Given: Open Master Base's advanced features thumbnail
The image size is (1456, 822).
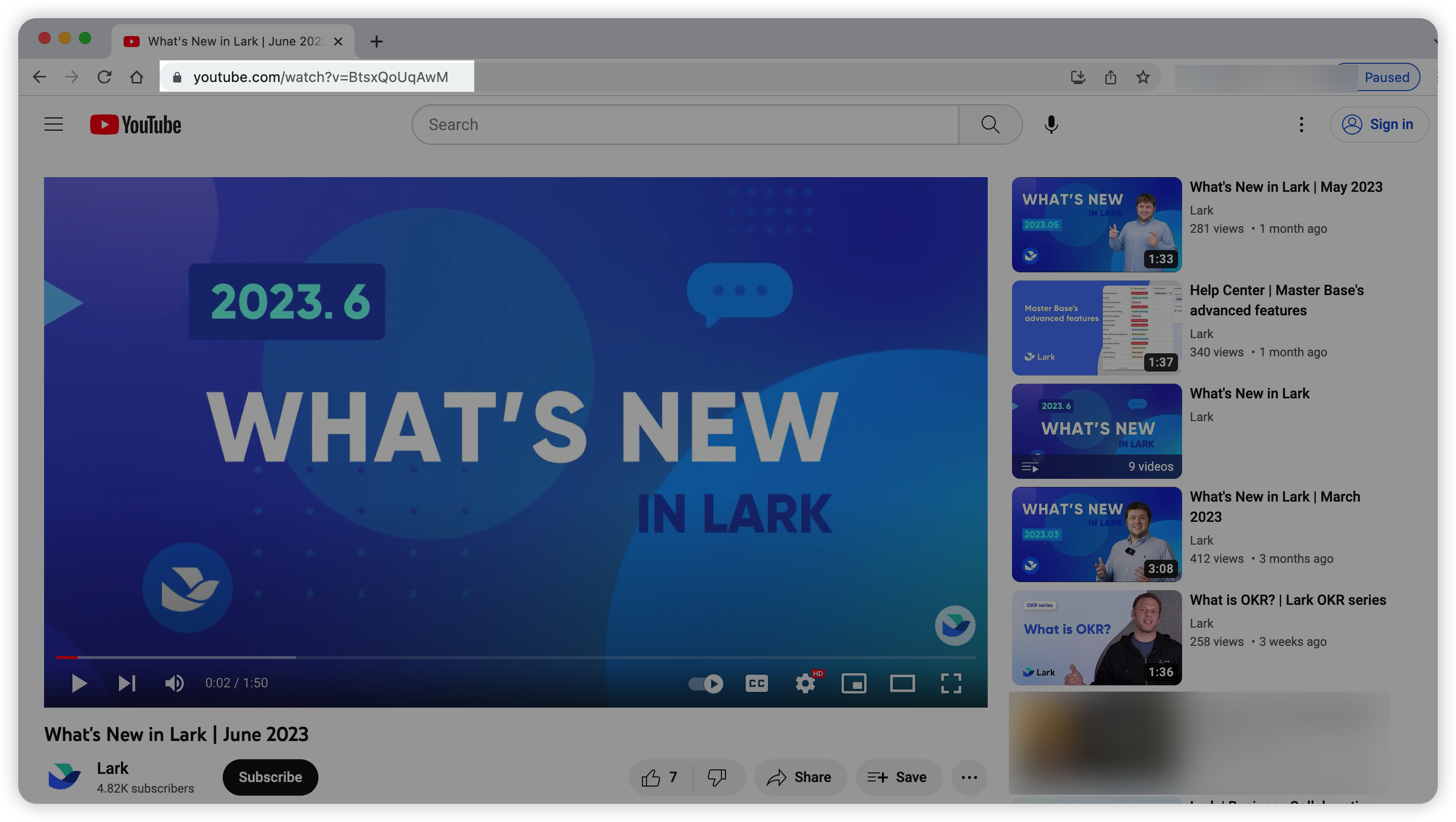Looking at the screenshot, I should pos(1097,327).
